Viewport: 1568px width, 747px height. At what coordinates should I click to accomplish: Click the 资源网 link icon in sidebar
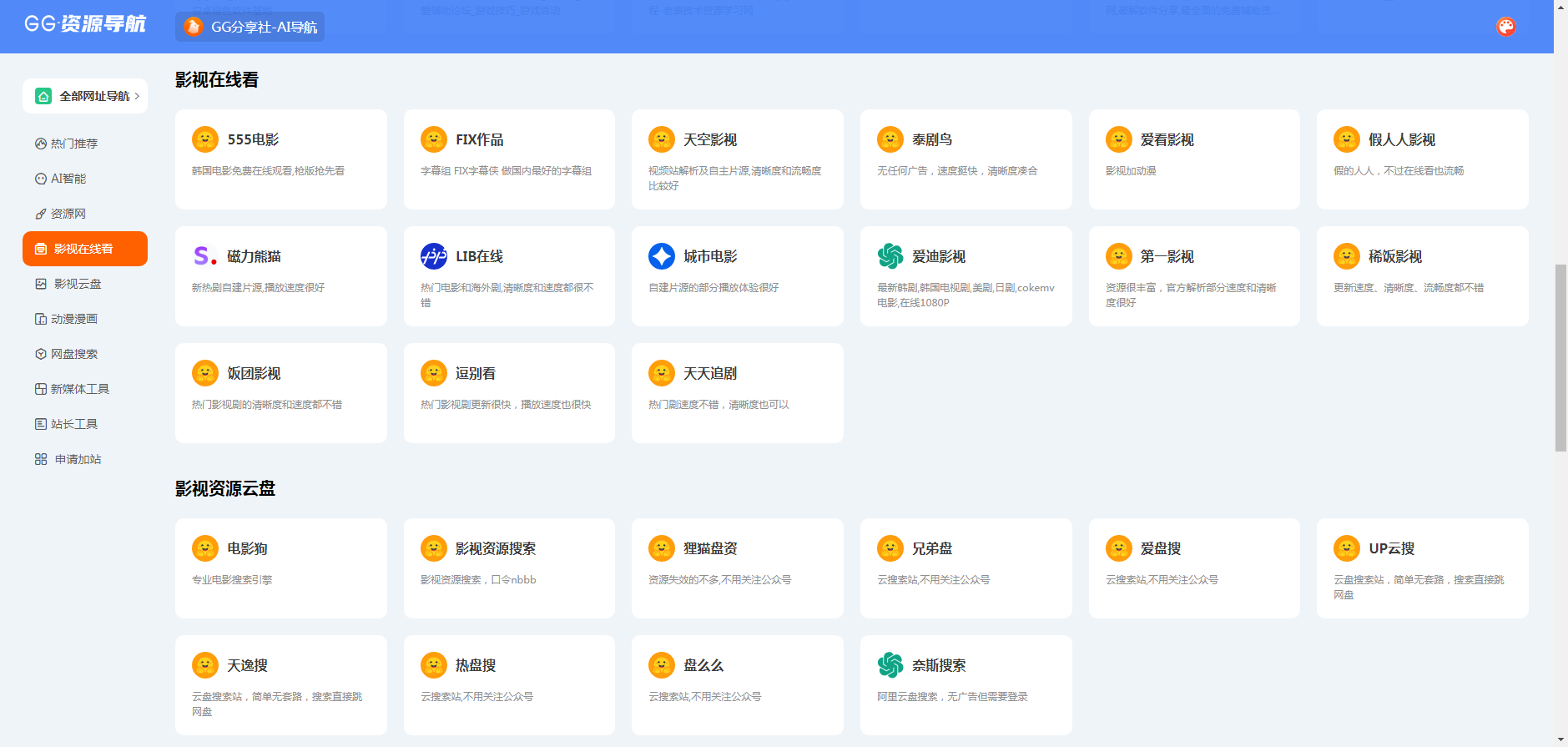pyautogui.click(x=40, y=214)
